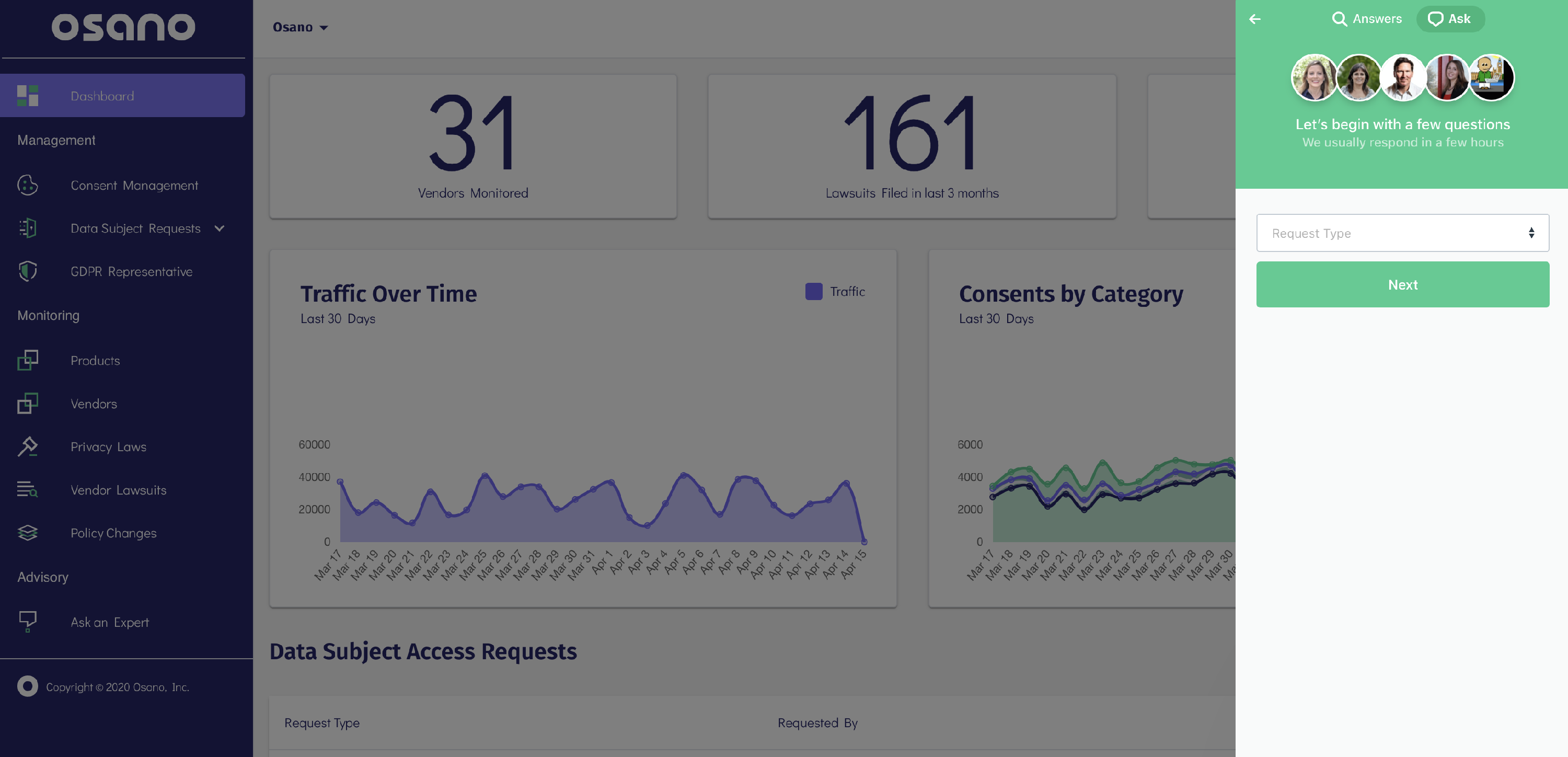Click the Vendors sidebar icon
This screenshot has width=1568, height=757.
pos(27,403)
